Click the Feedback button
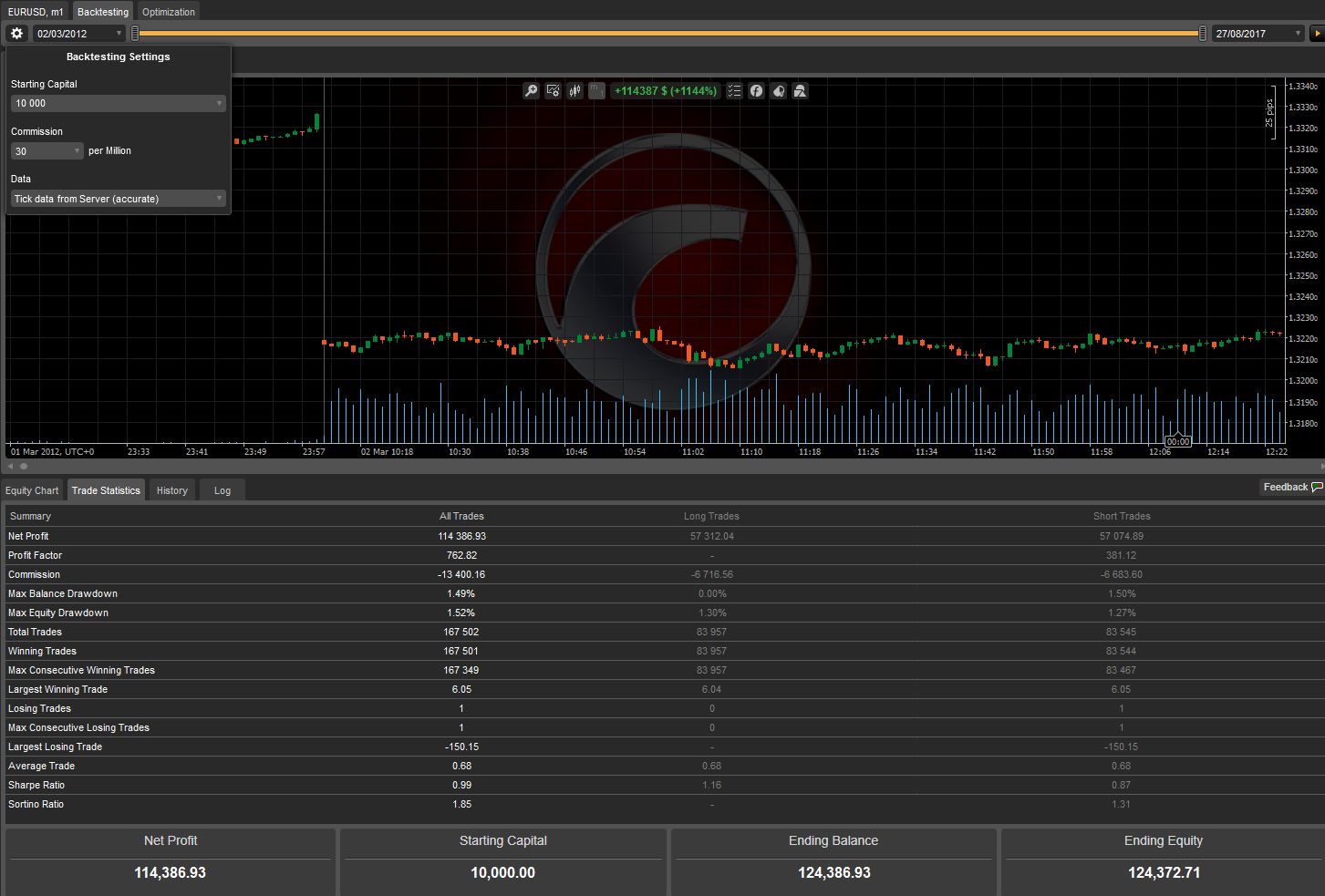 coord(1291,488)
